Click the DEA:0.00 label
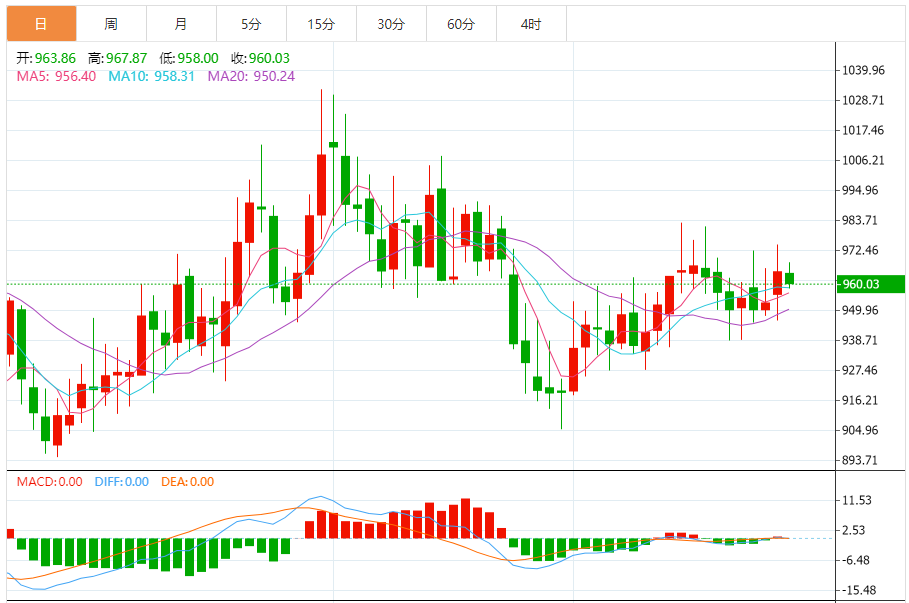Image resolution: width=909 pixels, height=603 pixels. pos(187,482)
